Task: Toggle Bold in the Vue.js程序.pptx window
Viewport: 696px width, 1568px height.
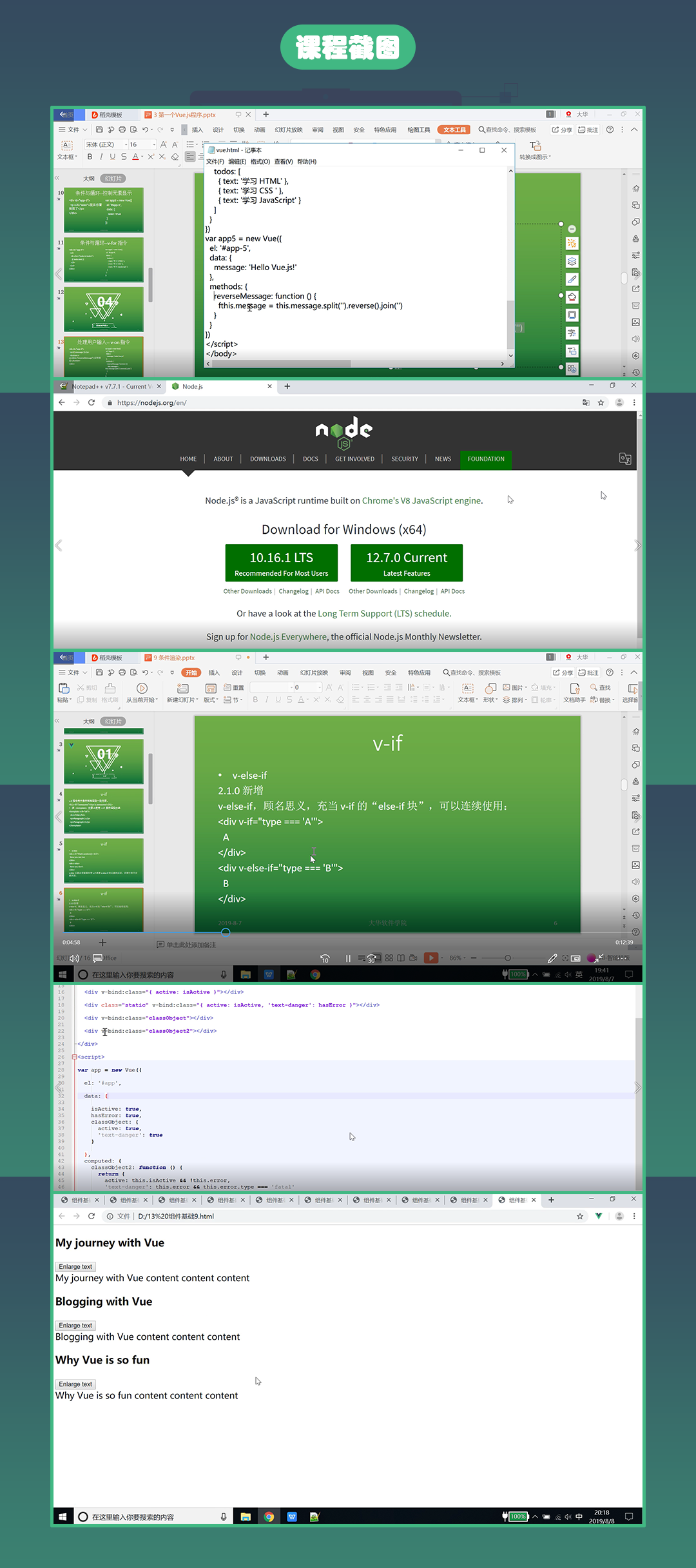Action: (90, 157)
